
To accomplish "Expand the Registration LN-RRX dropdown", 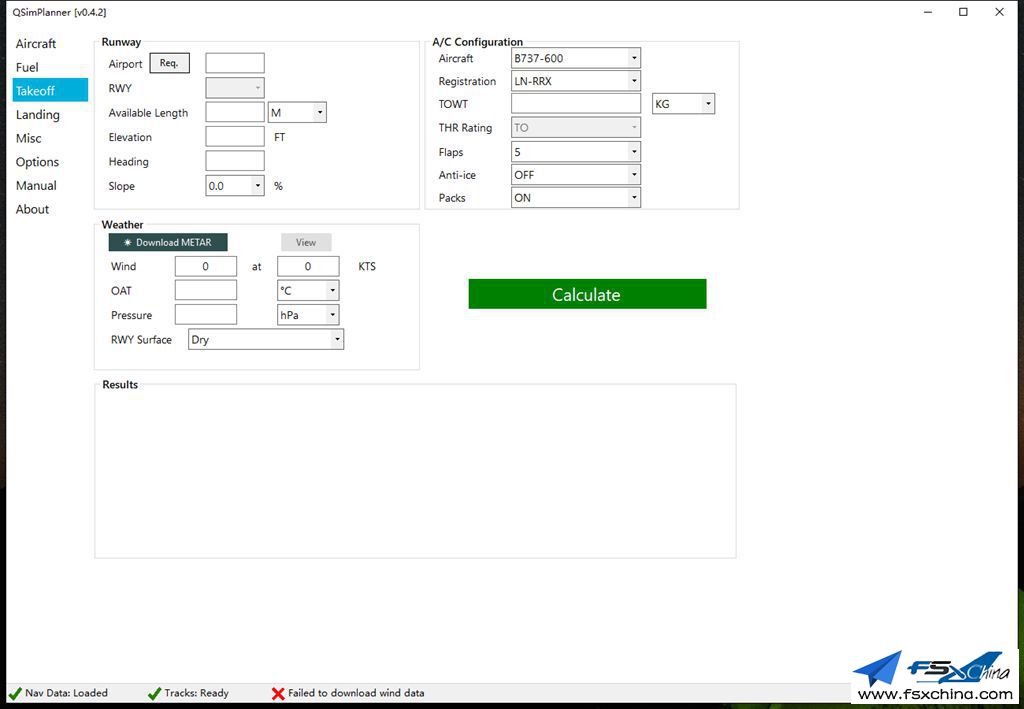I will pos(576,81).
